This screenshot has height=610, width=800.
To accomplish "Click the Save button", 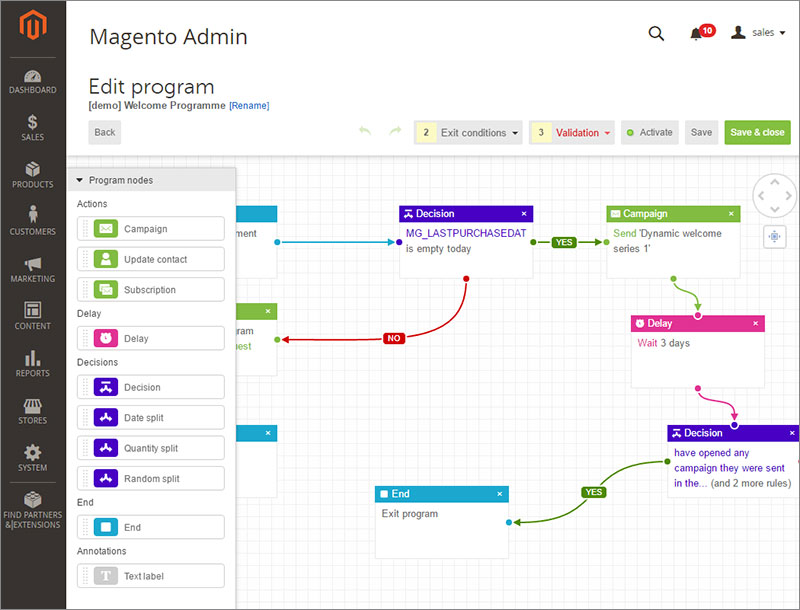I will click(702, 133).
